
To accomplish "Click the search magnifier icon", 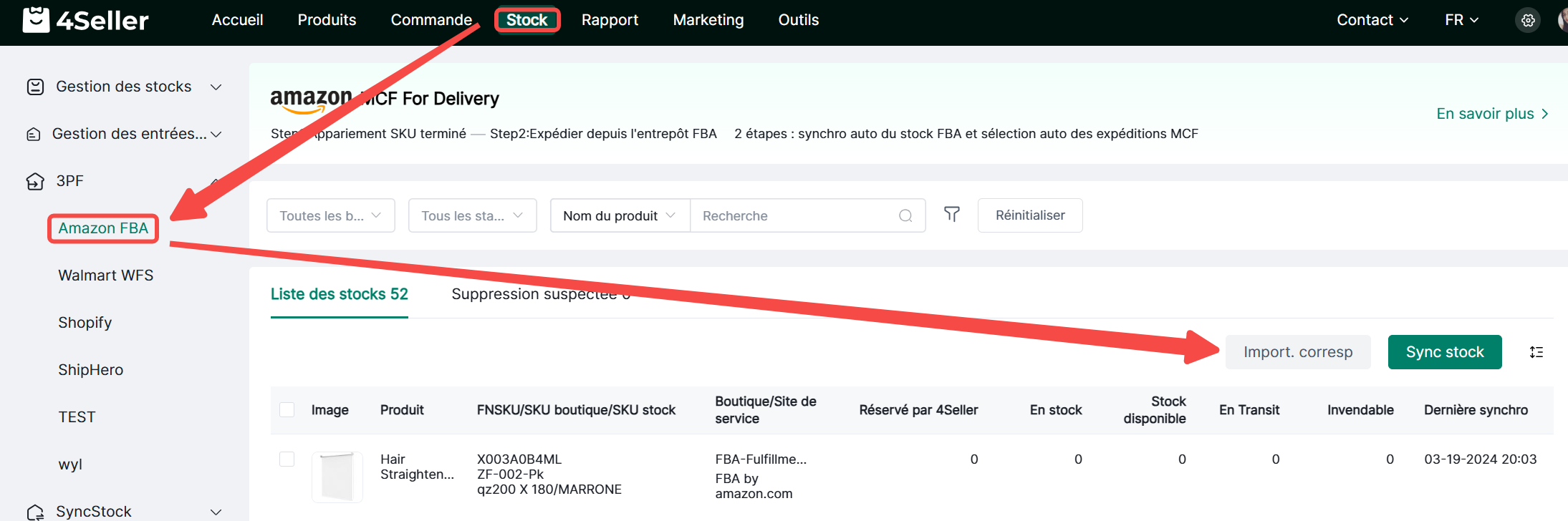I will click(x=905, y=215).
